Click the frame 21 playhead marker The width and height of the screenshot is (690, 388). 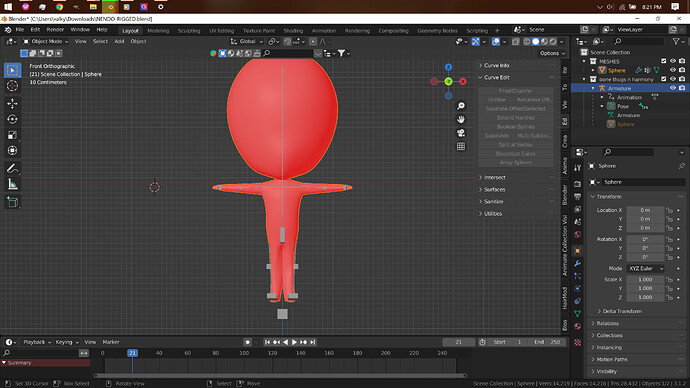132,353
